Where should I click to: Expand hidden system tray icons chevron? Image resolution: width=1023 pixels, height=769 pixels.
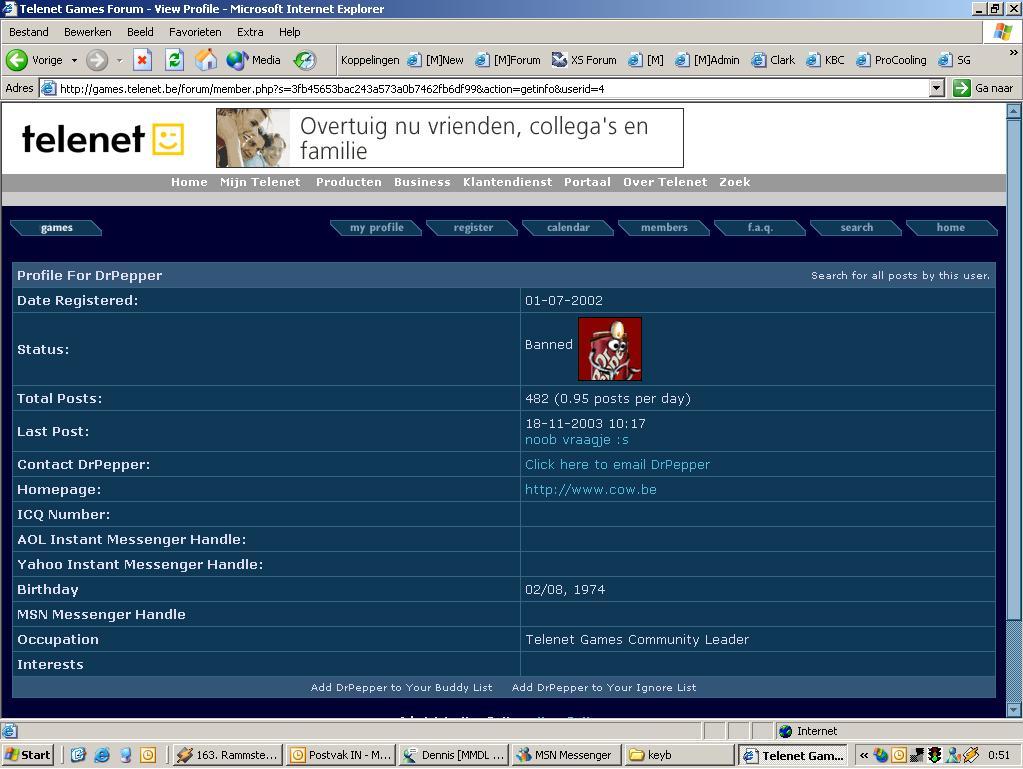point(864,755)
